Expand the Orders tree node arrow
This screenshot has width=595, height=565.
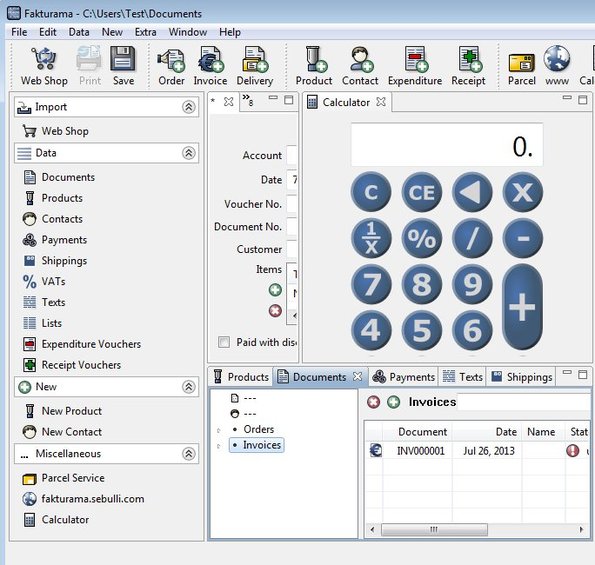[x=219, y=430]
